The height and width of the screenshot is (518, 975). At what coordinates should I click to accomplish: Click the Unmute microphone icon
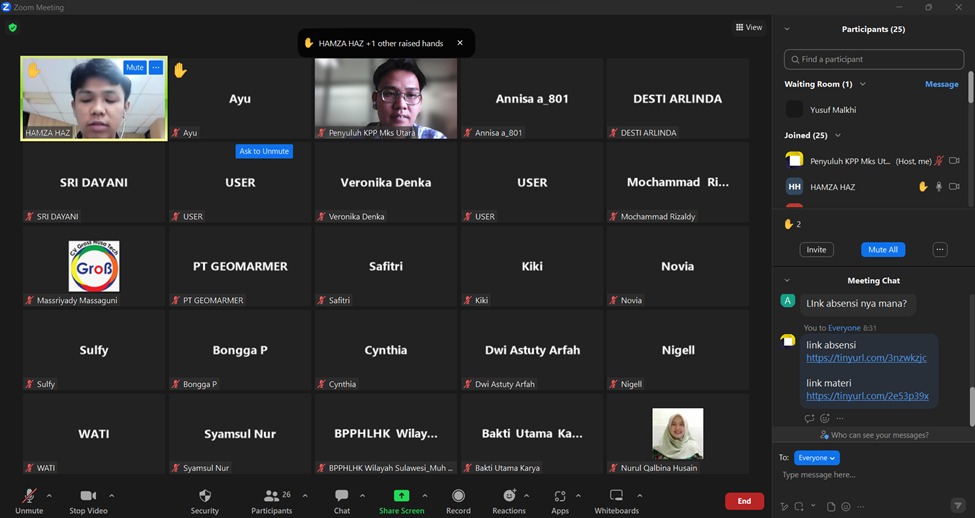pos(29,496)
